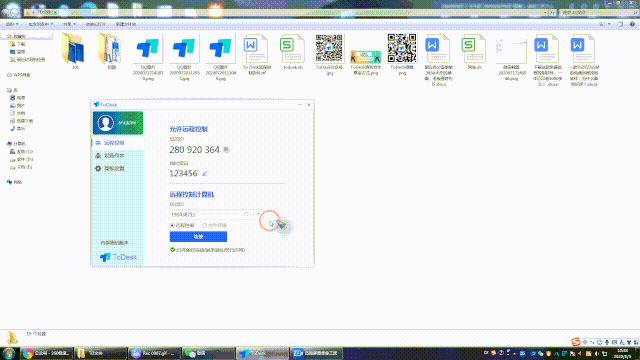The image size is (640, 360).
Task: Switch to the ToDesk taskbar button
Action: [262, 353]
